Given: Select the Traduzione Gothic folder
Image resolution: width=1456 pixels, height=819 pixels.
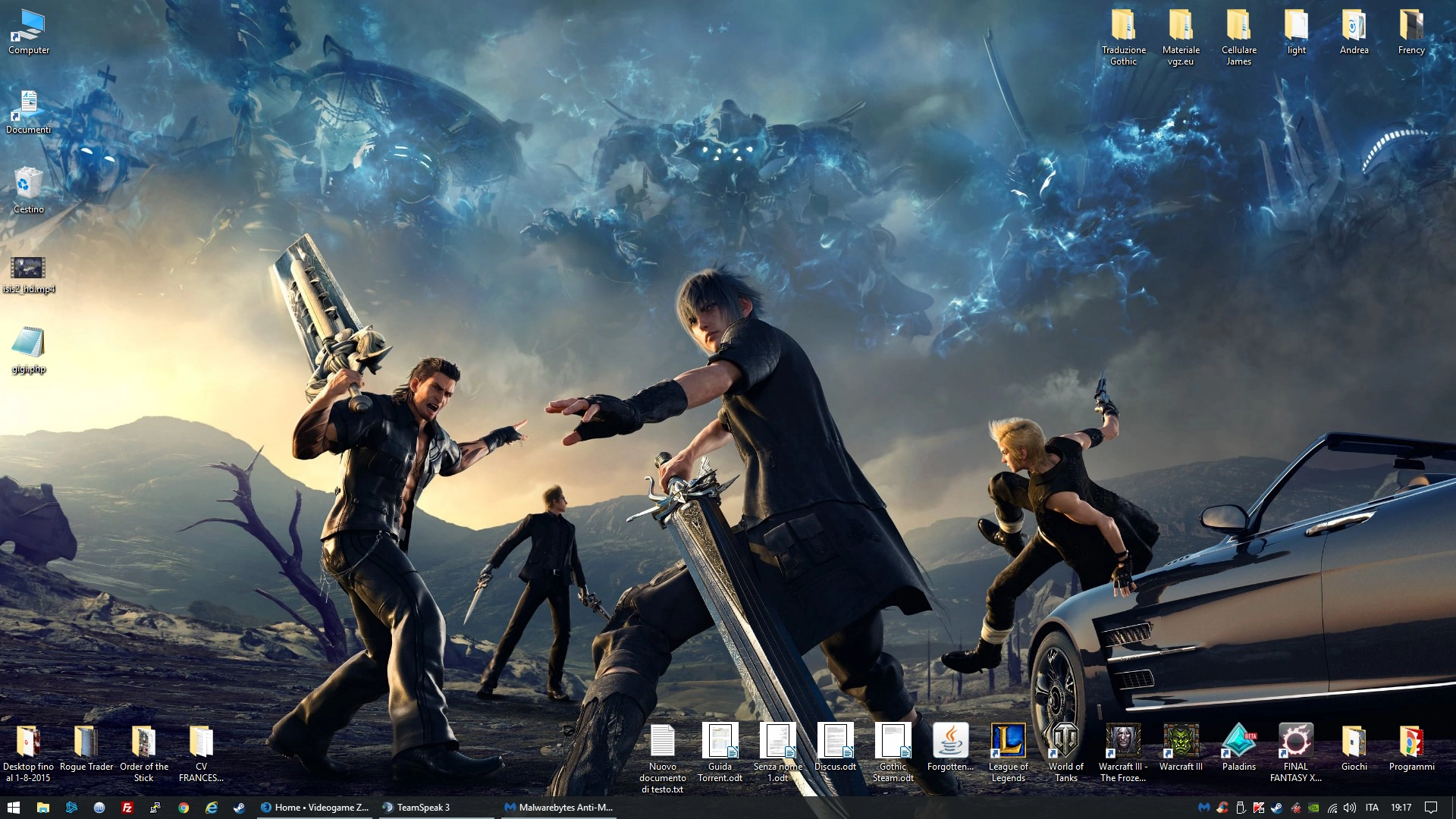Looking at the screenshot, I should point(1124,37).
